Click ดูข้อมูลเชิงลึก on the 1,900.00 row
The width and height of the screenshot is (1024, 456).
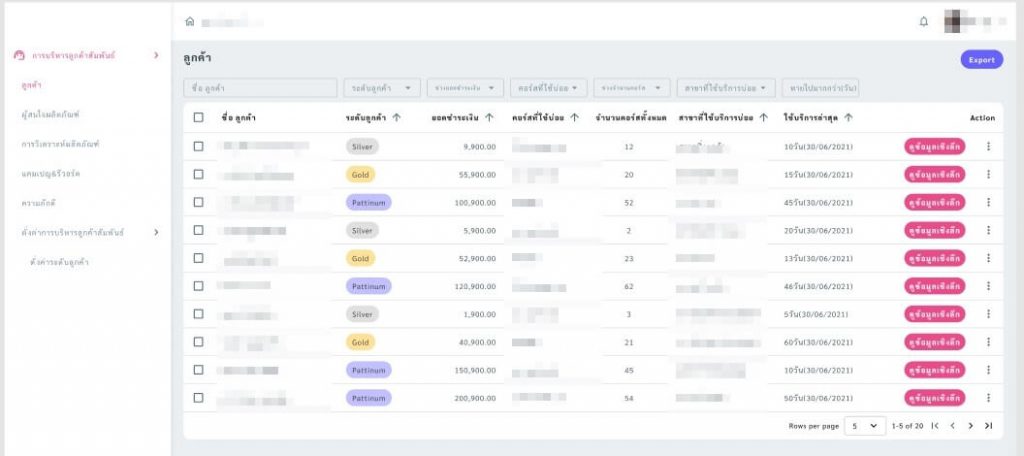point(935,314)
